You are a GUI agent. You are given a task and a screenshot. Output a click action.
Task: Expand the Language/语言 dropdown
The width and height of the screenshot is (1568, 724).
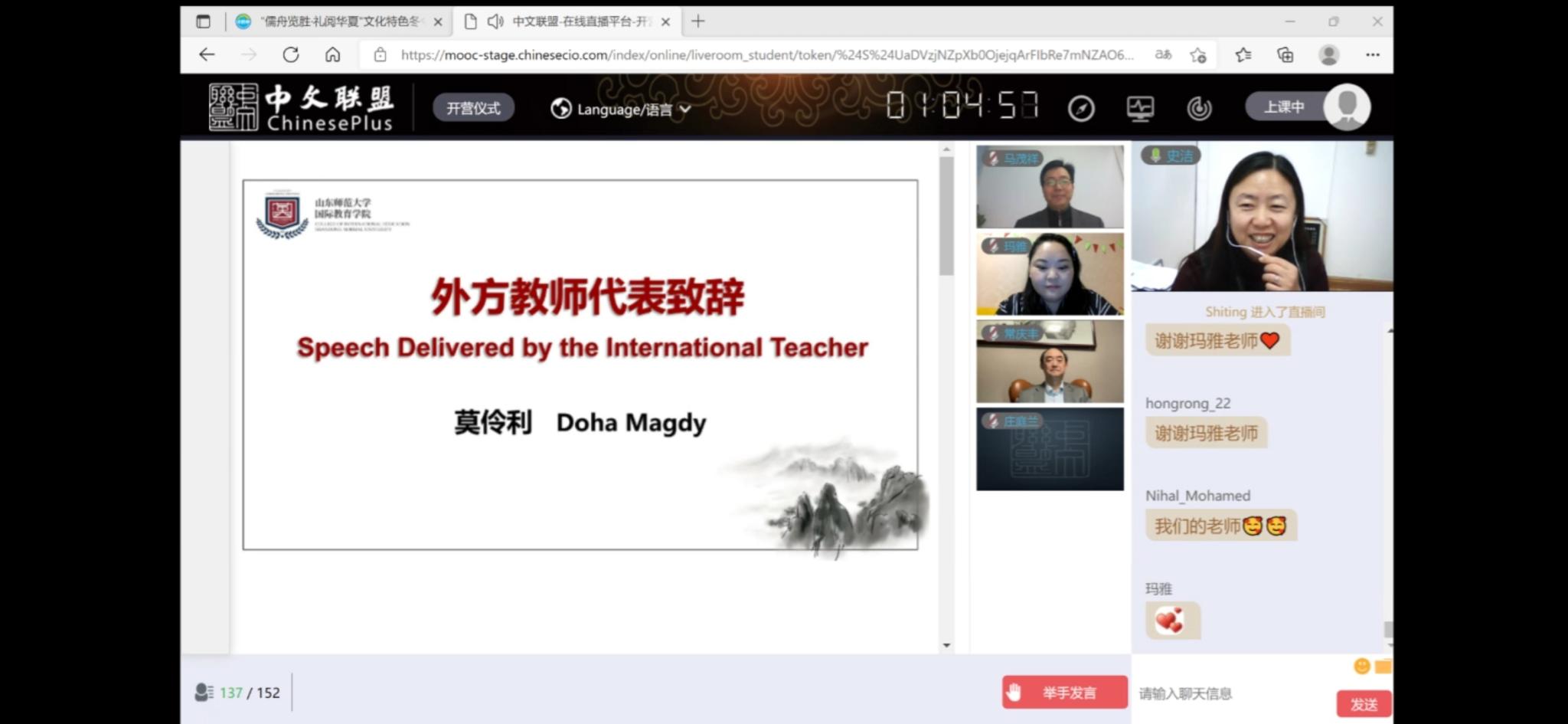[620, 109]
